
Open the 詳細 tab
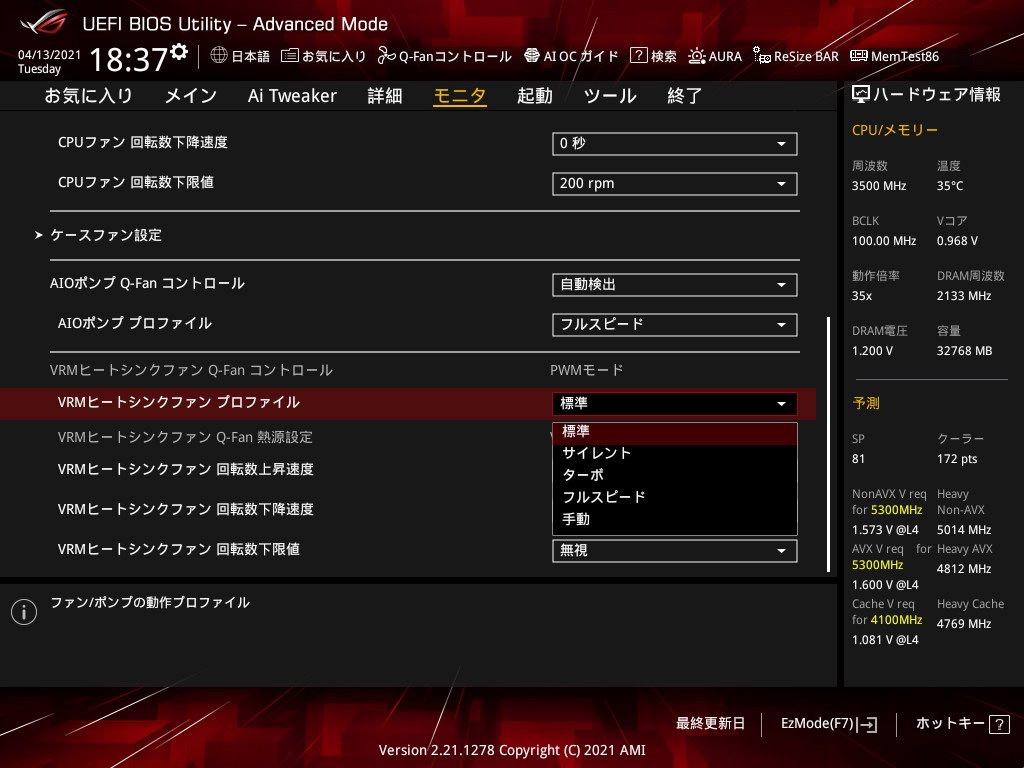(385, 96)
